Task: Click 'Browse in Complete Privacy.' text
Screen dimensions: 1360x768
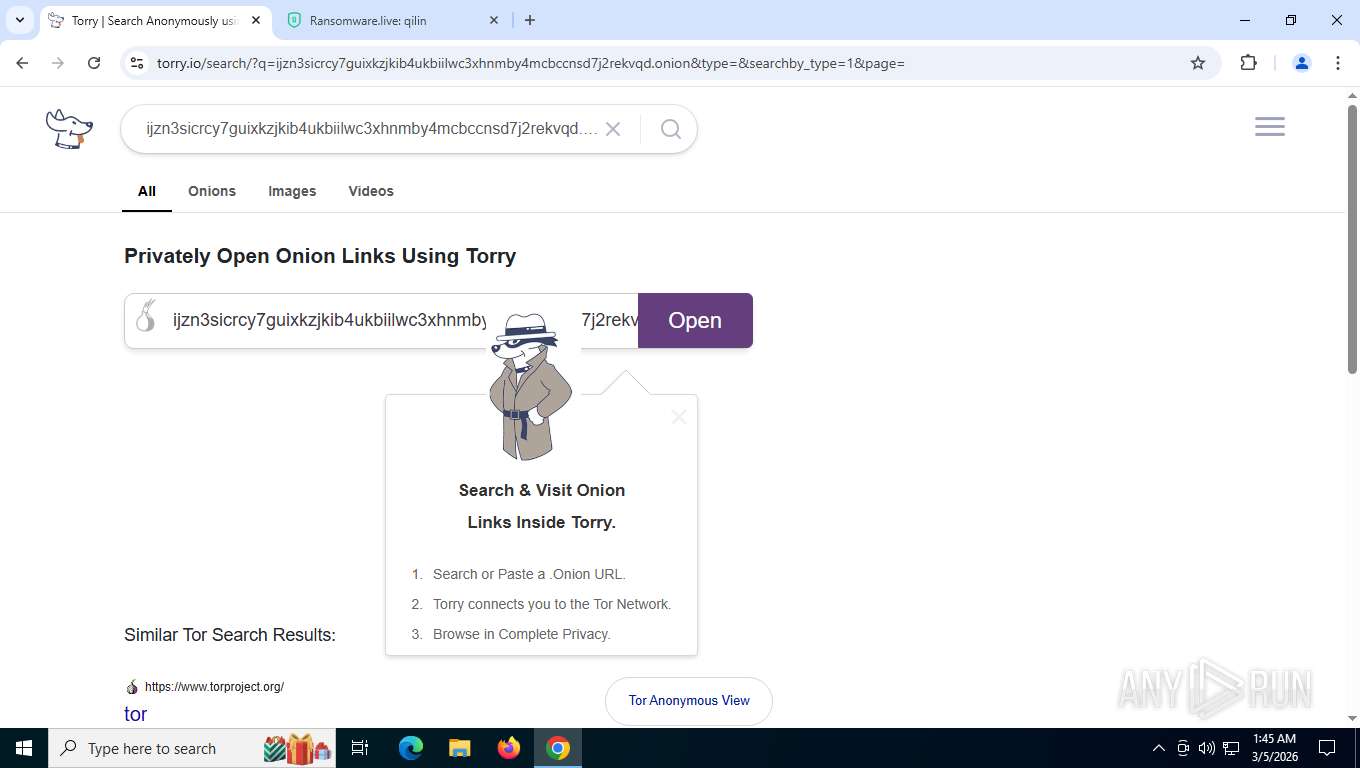Action: point(522,634)
